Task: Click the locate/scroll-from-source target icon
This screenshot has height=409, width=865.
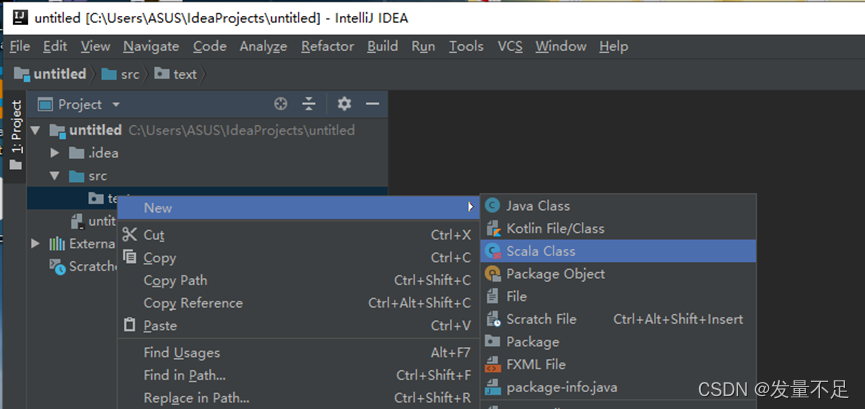Action: (x=281, y=104)
